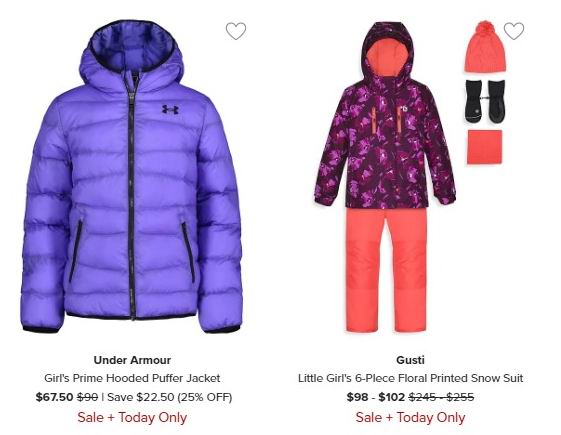Open Little Girl's 6-Piece Floral Printed Snow Suit link
Image resolution: width=561 pixels, height=435 pixels.
pos(410,378)
